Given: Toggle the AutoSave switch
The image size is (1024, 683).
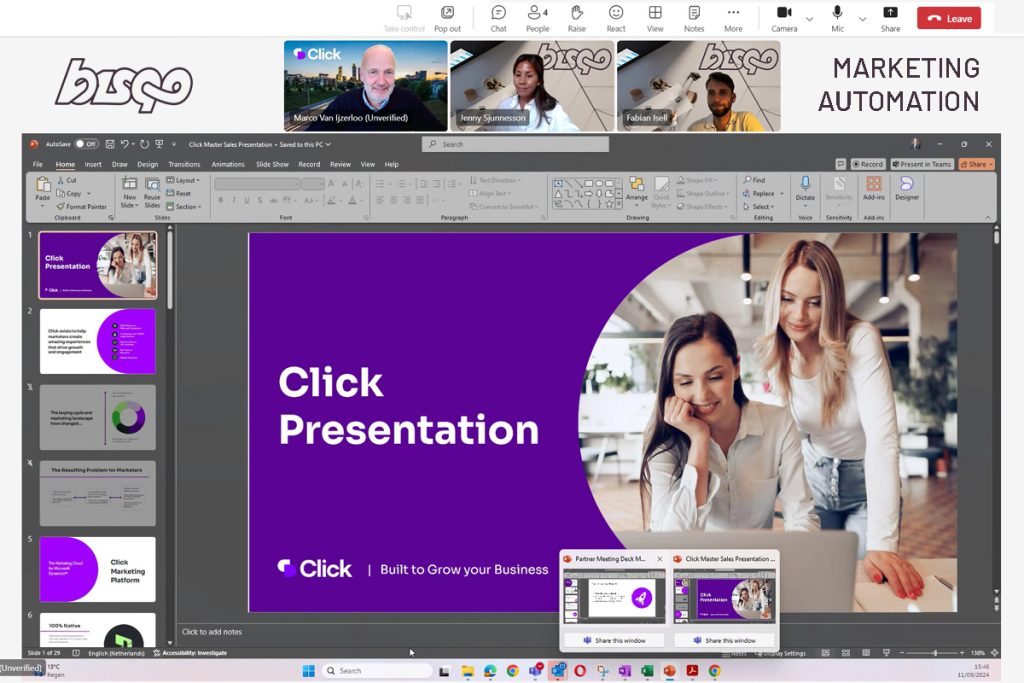Looking at the screenshot, I should tap(86, 144).
